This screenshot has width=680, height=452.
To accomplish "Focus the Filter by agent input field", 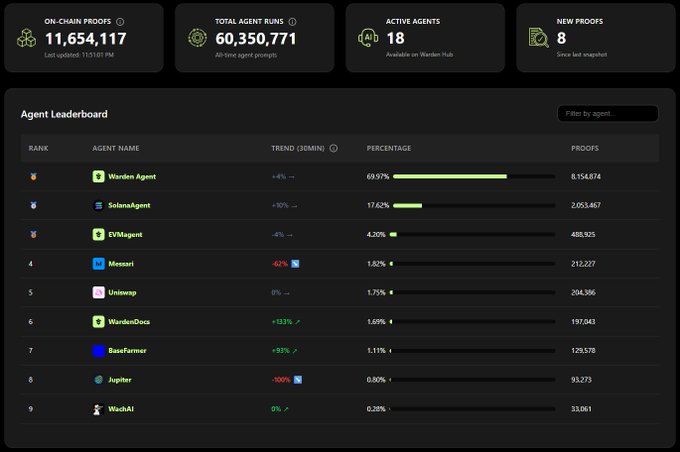I will click(607, 114).
